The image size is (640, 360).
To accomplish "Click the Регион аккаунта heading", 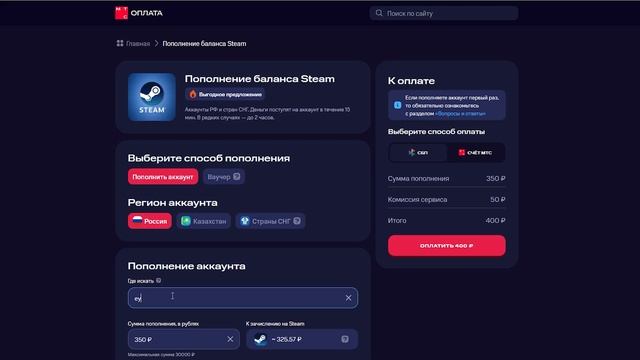I will click(x=173, y=203).
